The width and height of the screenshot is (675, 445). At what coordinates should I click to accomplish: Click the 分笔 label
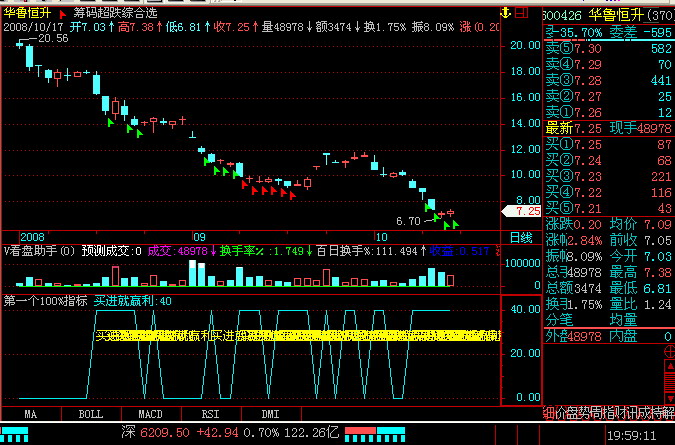[x=559, y=320]
